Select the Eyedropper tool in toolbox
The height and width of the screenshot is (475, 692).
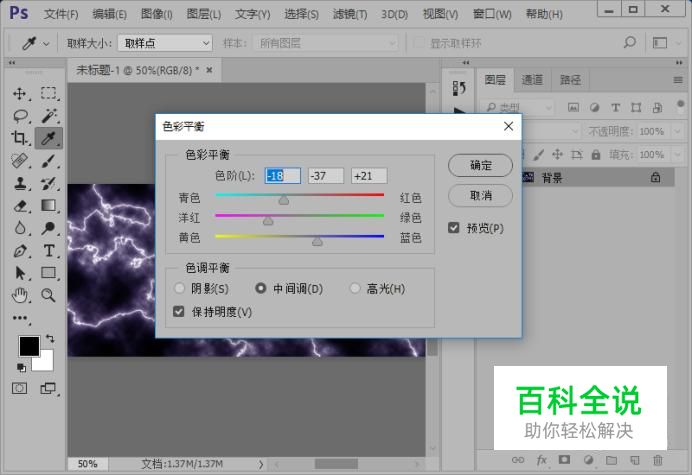(49, 139)
